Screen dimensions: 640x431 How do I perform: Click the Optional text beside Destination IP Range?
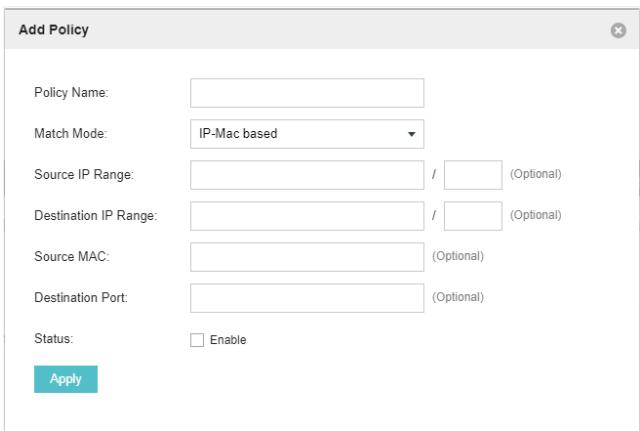pyautogui.click(x=536, y=215)
